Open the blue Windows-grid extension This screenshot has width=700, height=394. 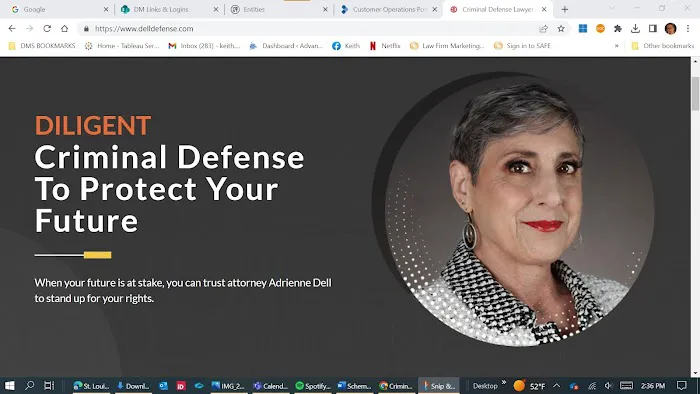click(x=583, y=29)
